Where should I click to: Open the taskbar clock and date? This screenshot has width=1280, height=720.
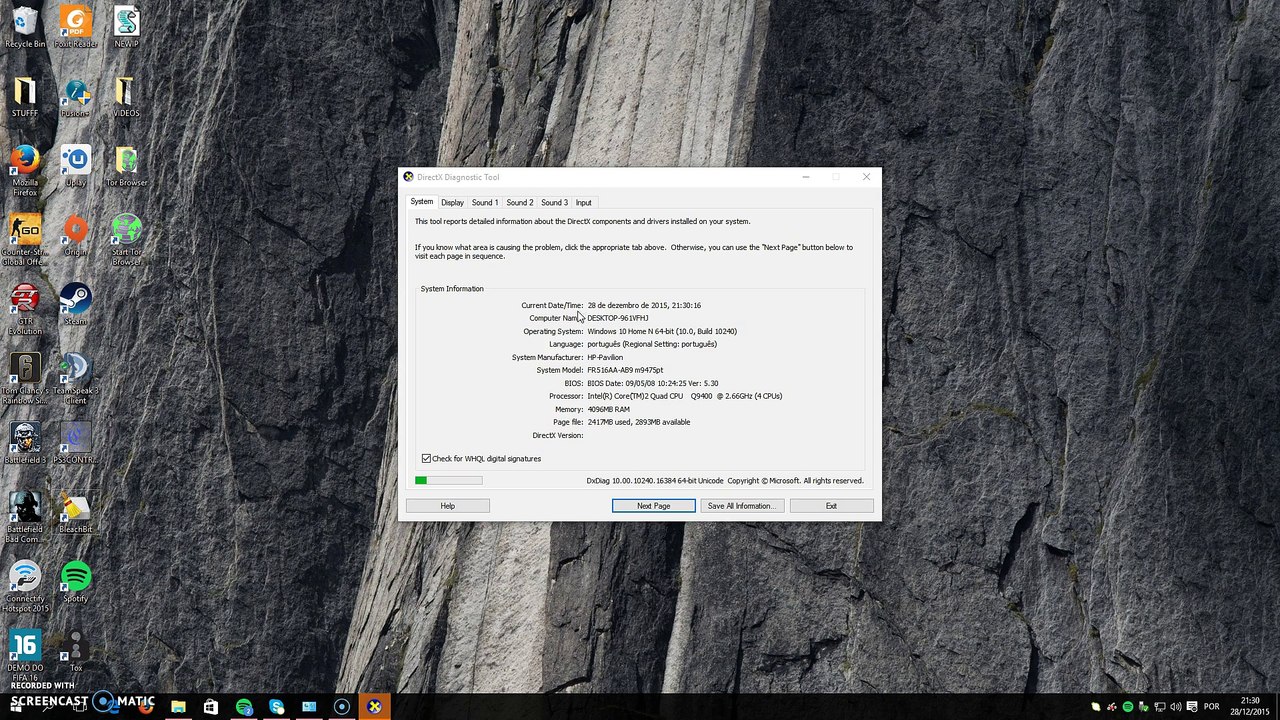click(x=1250, y=706)
